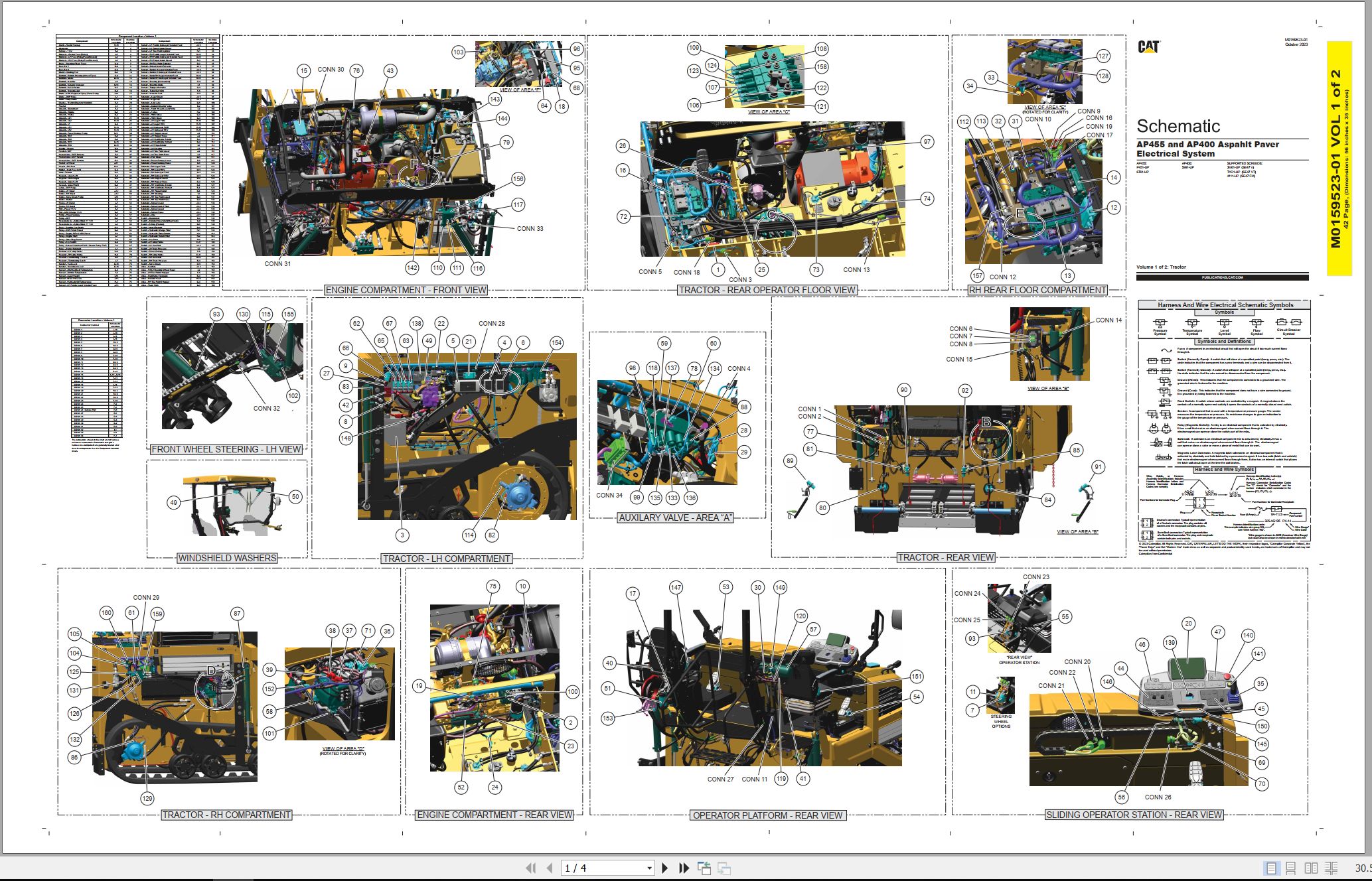Image resolution: width=1372 pixels, height=881 pixels.
Task: Click the CONN 13 label in rear operator floor view
Action: [x=856, y=270]
